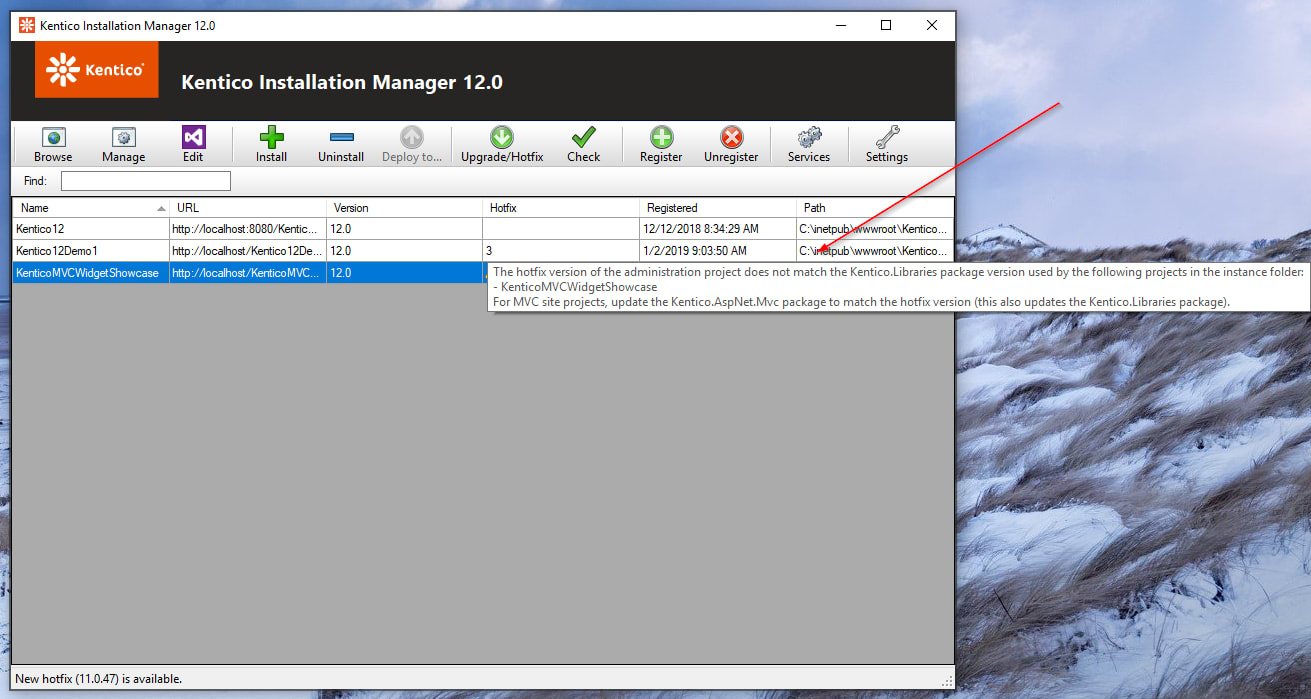
Task: Open the Manage instance tool
Action: coord(124,145)
